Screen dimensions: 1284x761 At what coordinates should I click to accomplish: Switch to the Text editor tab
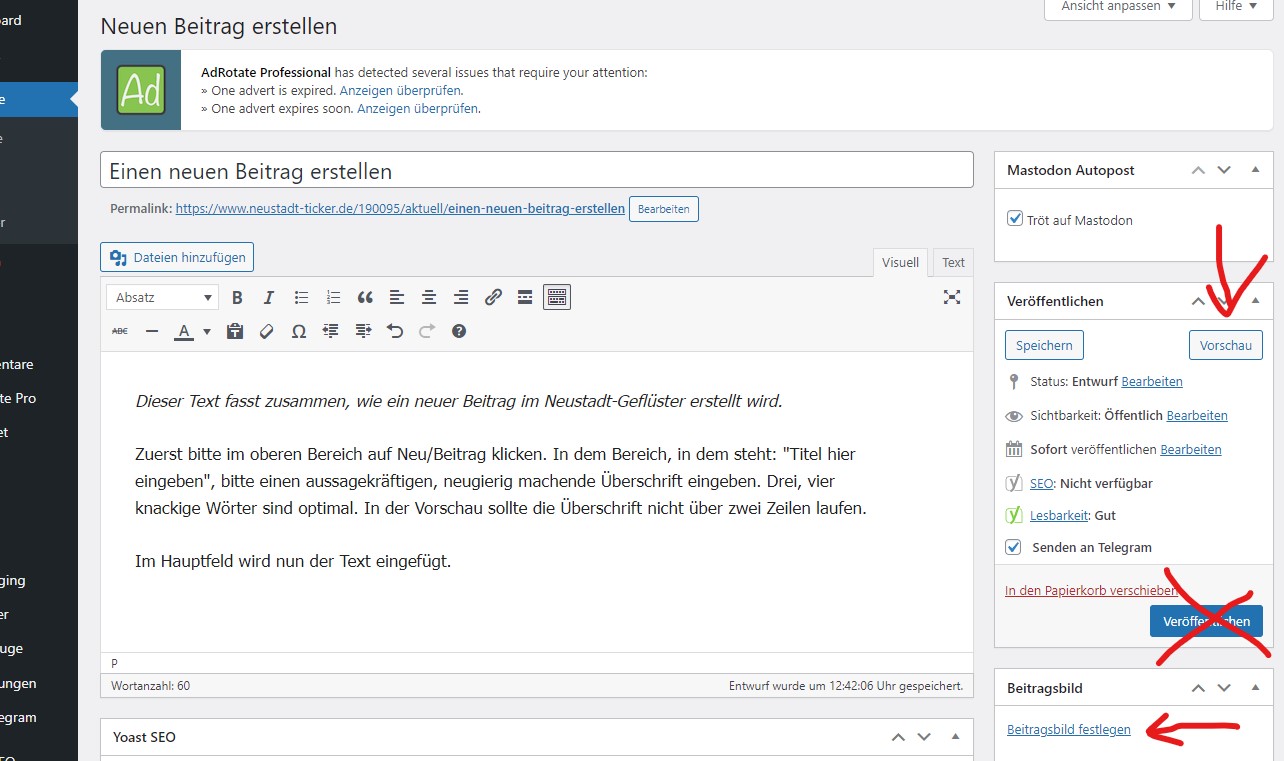[x=953, y=262]
